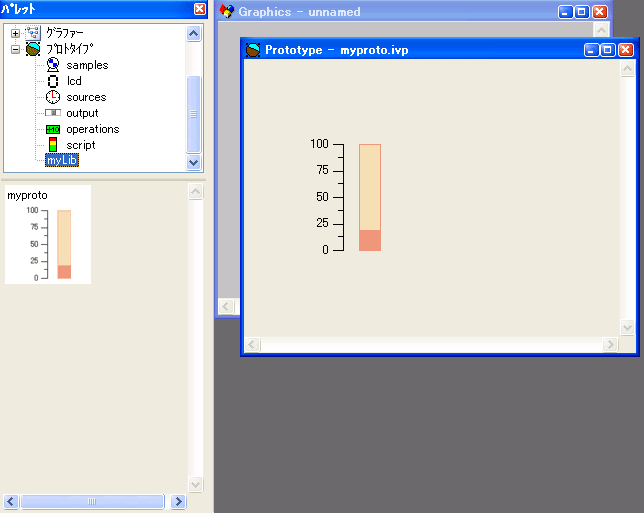Collapse the プロトタイプ tree node

[15, 49]
